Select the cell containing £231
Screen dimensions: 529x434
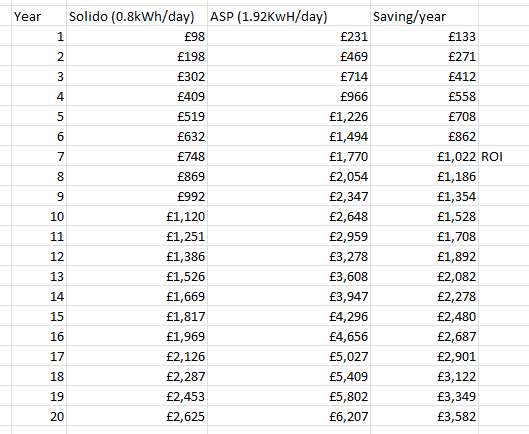(289, 36)
